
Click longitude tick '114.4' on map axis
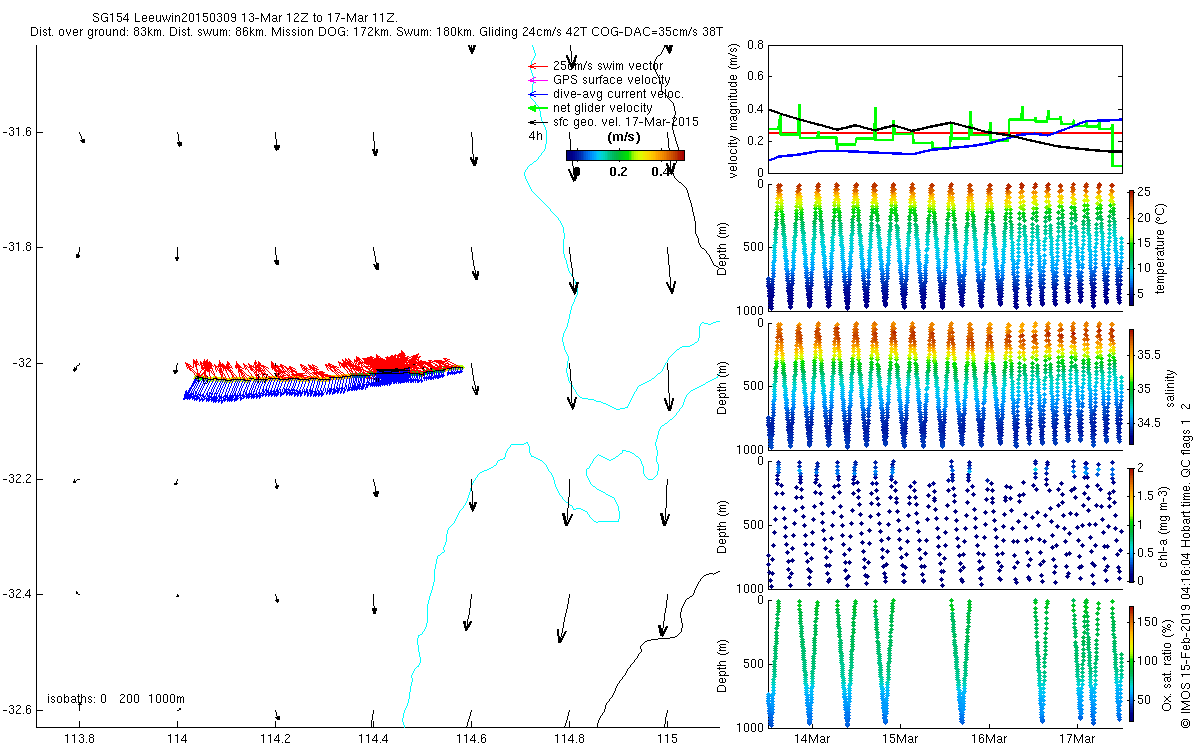click(x=373, y=739)
